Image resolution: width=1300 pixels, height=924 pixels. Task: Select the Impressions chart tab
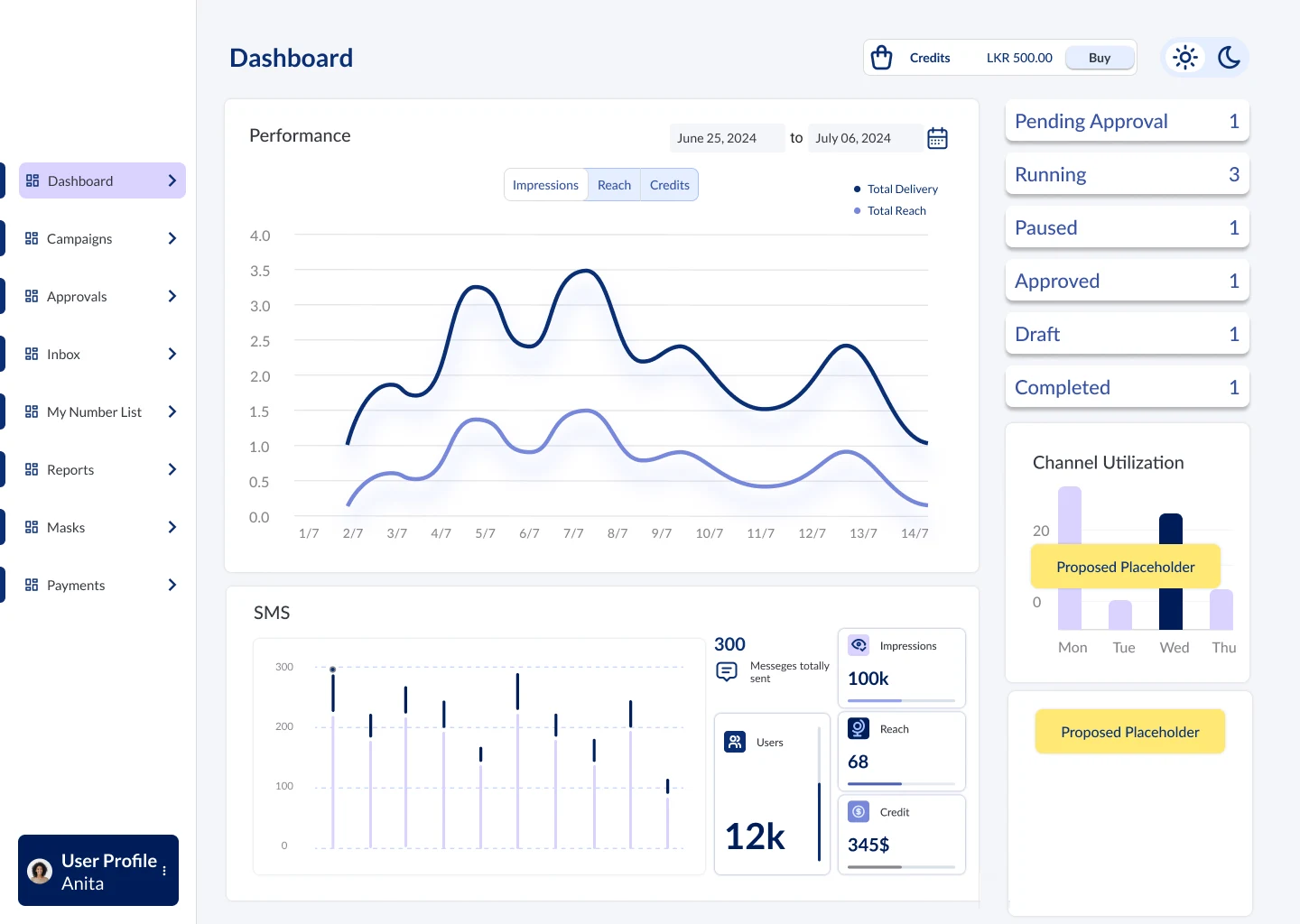(x=545, y=185)
